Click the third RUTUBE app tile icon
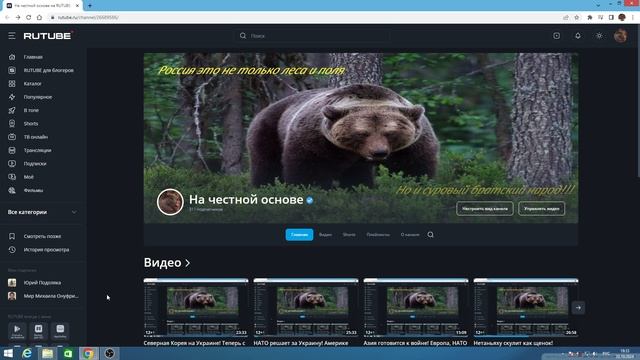This screenshot has height=360, width=640. click(x=60, y=331)
